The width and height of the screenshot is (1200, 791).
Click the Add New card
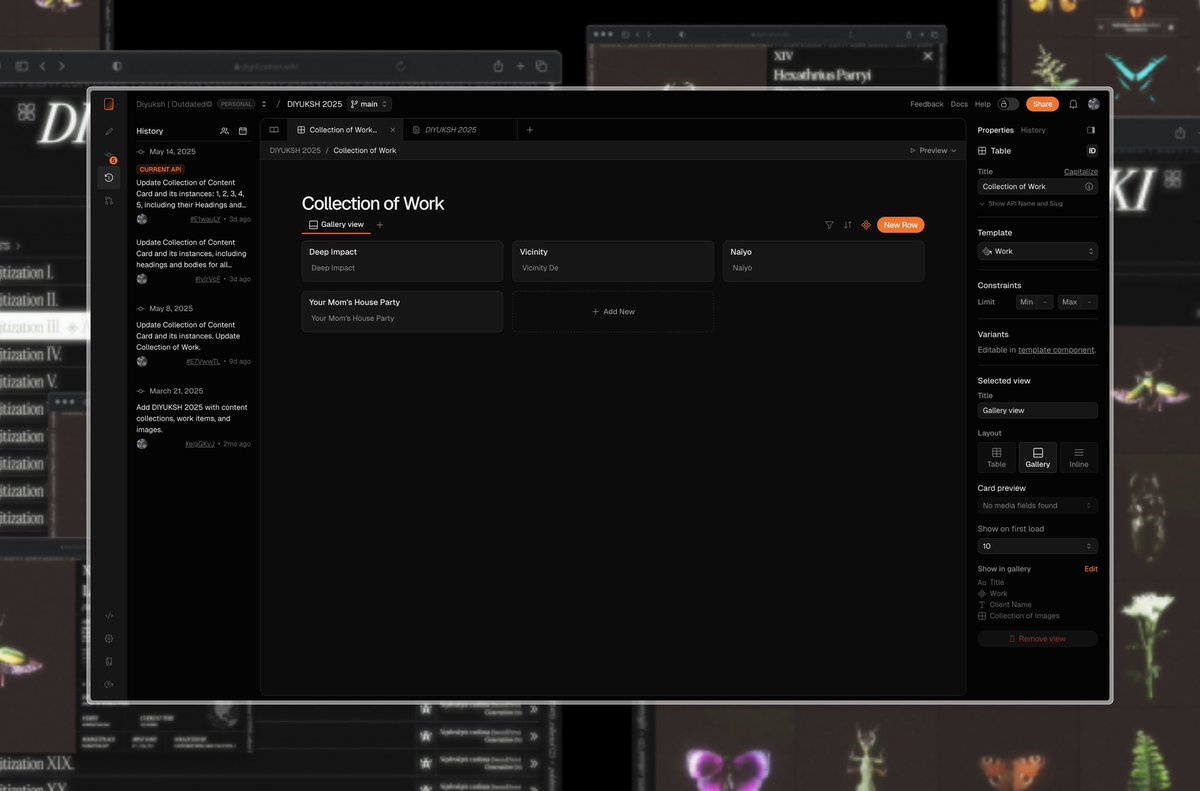pos(613,312)
